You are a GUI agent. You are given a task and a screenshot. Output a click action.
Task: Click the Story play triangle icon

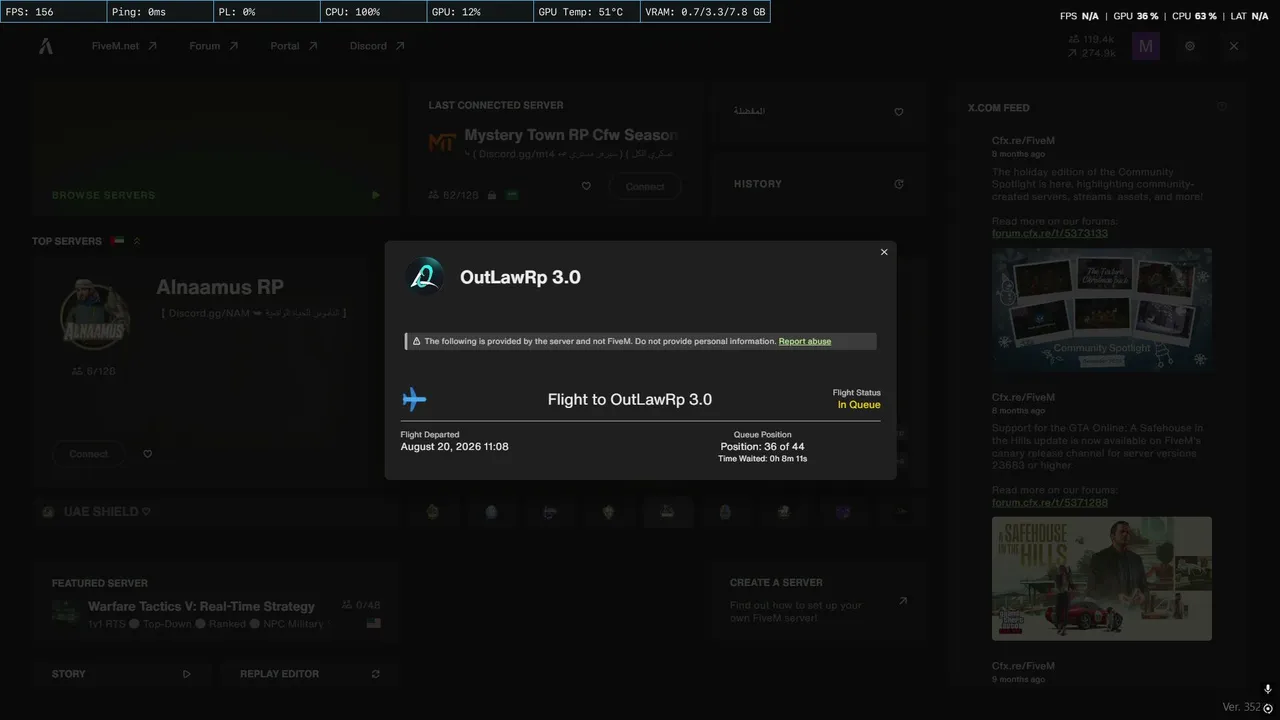pos(187,674)
